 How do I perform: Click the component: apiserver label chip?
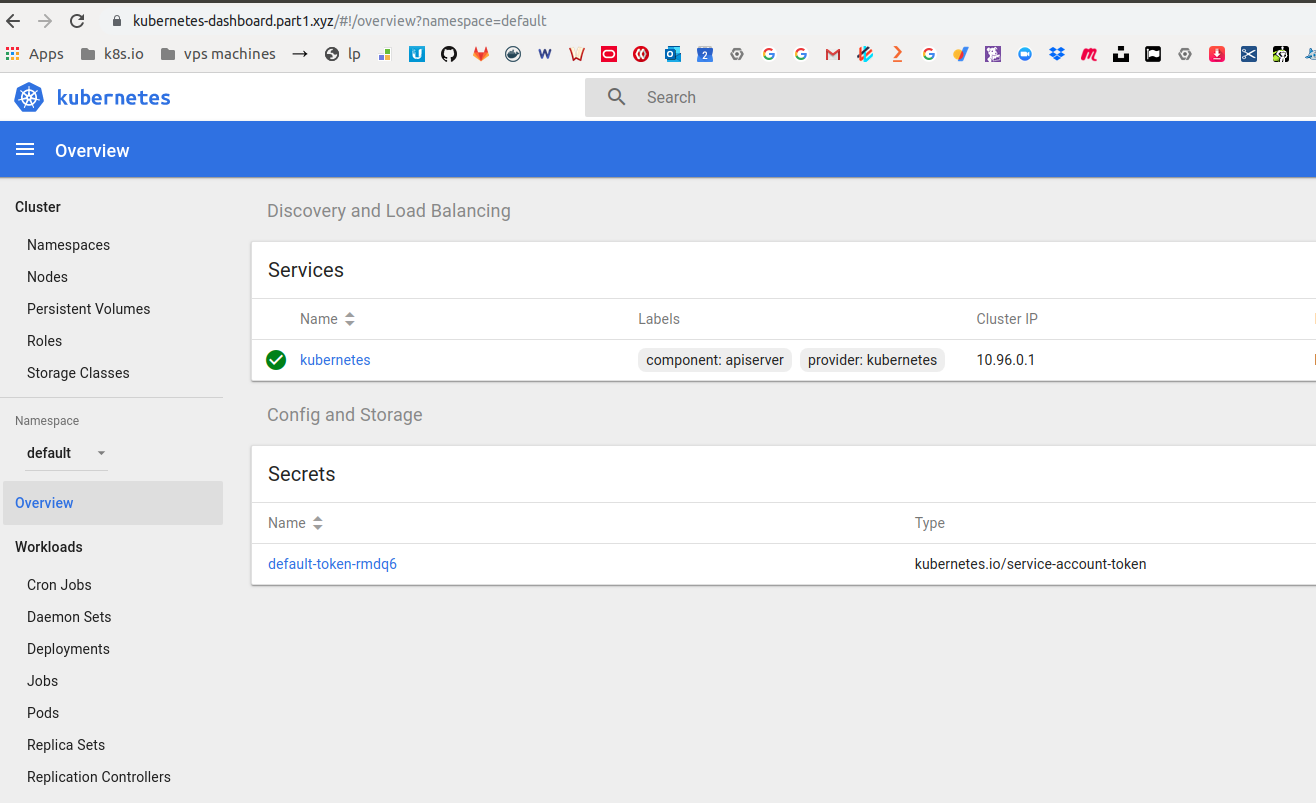click(x=715, y=360)
